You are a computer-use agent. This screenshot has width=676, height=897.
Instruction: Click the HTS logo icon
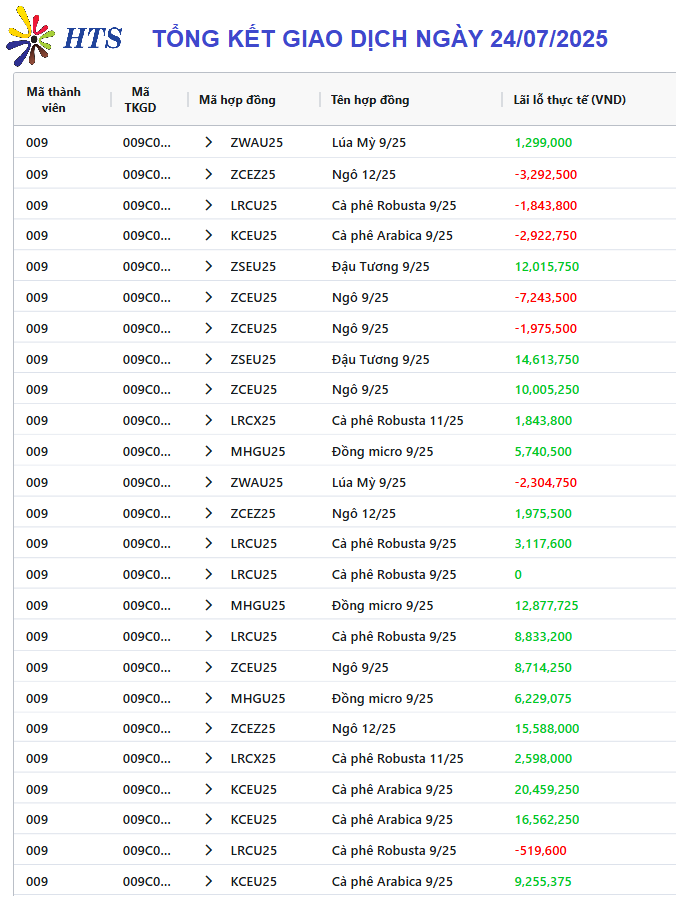click(30, 36)
